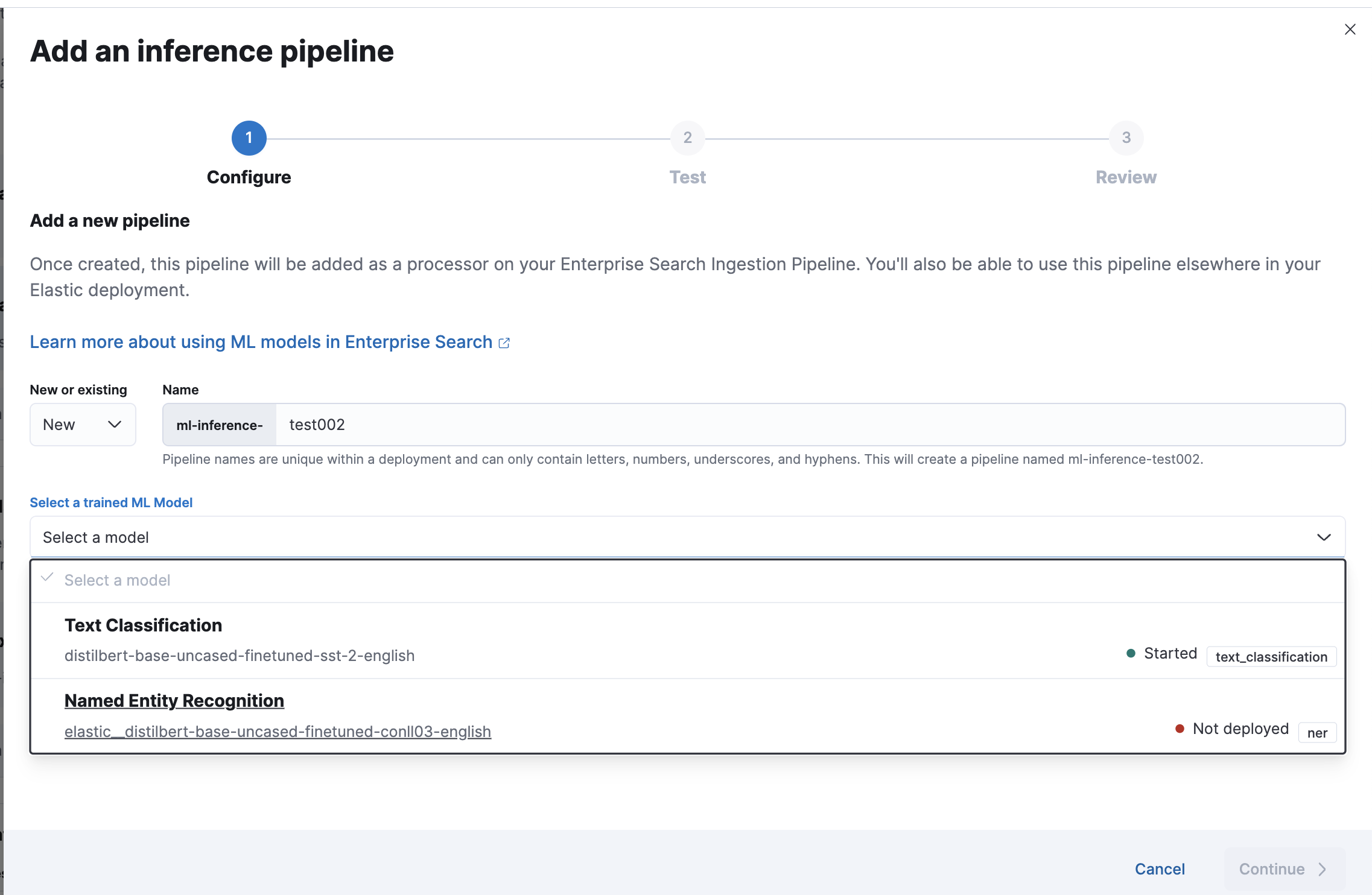The image size is (1372, 895).
Task: Select the placeholder Select a model entry
Action: (118, 580)
